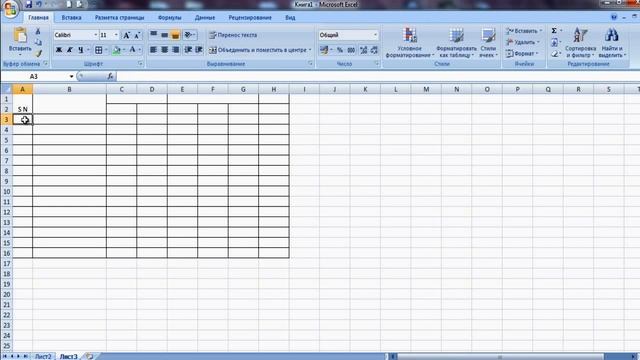Toggle middle vertical alignment
Image resolution: width=640 pixels, height=360 pixels.
pos(164,35)
